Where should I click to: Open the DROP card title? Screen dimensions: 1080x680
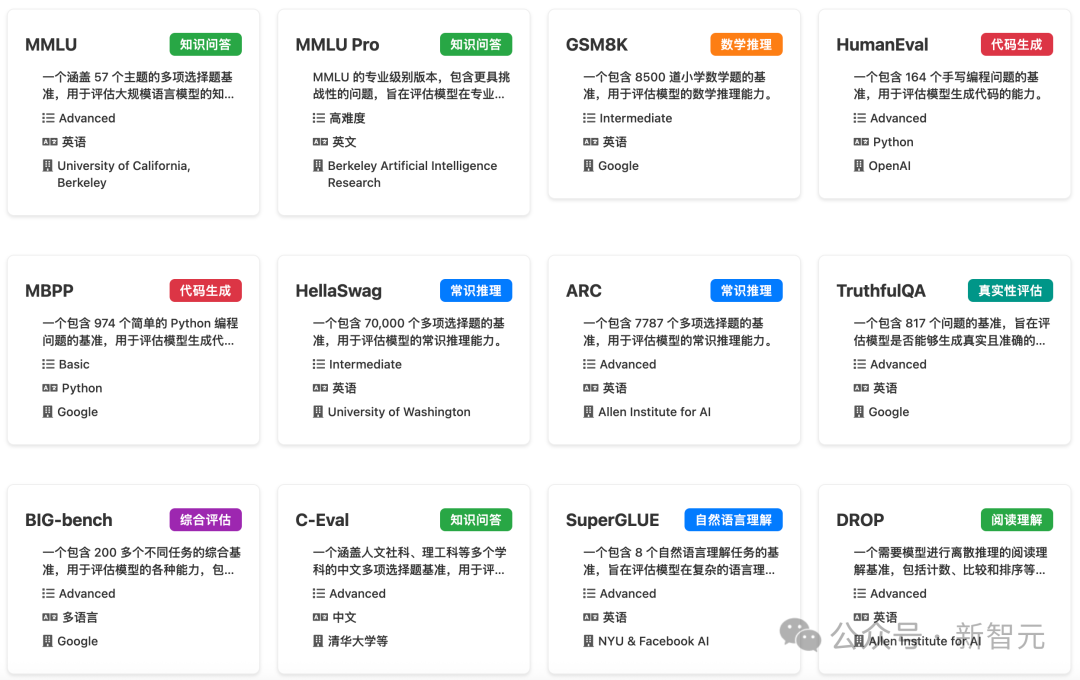pos(860,520)
